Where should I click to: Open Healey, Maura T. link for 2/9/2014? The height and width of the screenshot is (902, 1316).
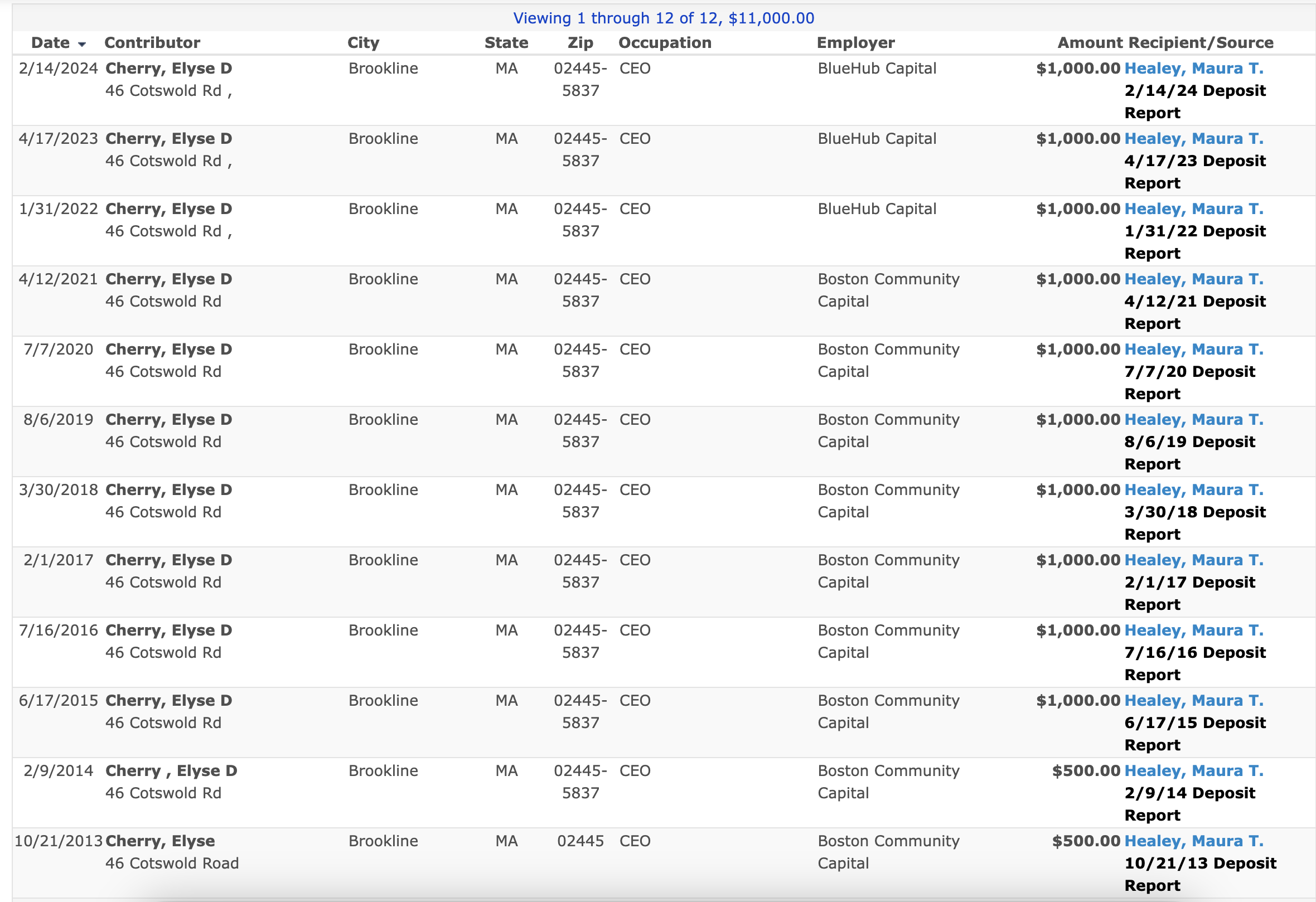[x=1194, y=770]
